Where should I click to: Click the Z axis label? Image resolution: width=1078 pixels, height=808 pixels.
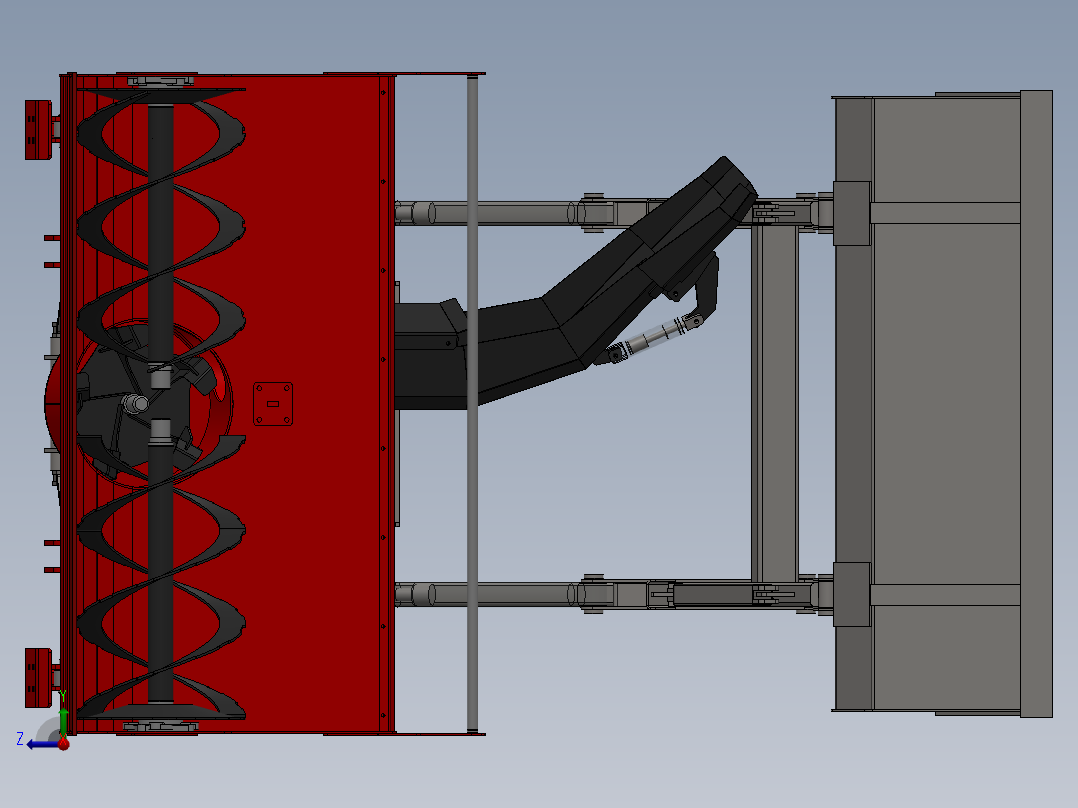click(20, 740)
